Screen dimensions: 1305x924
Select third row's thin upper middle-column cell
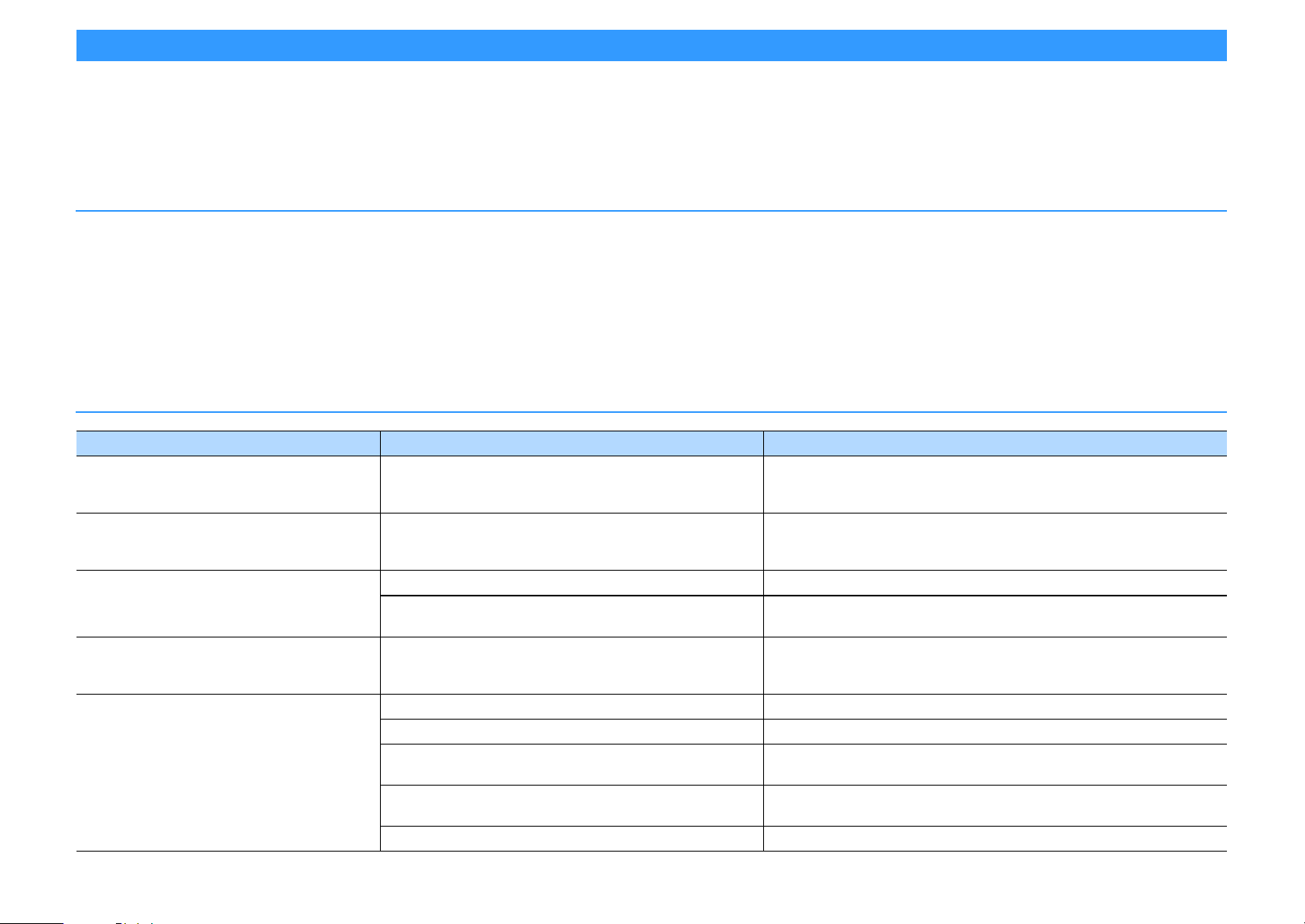[x=572, y=583]
